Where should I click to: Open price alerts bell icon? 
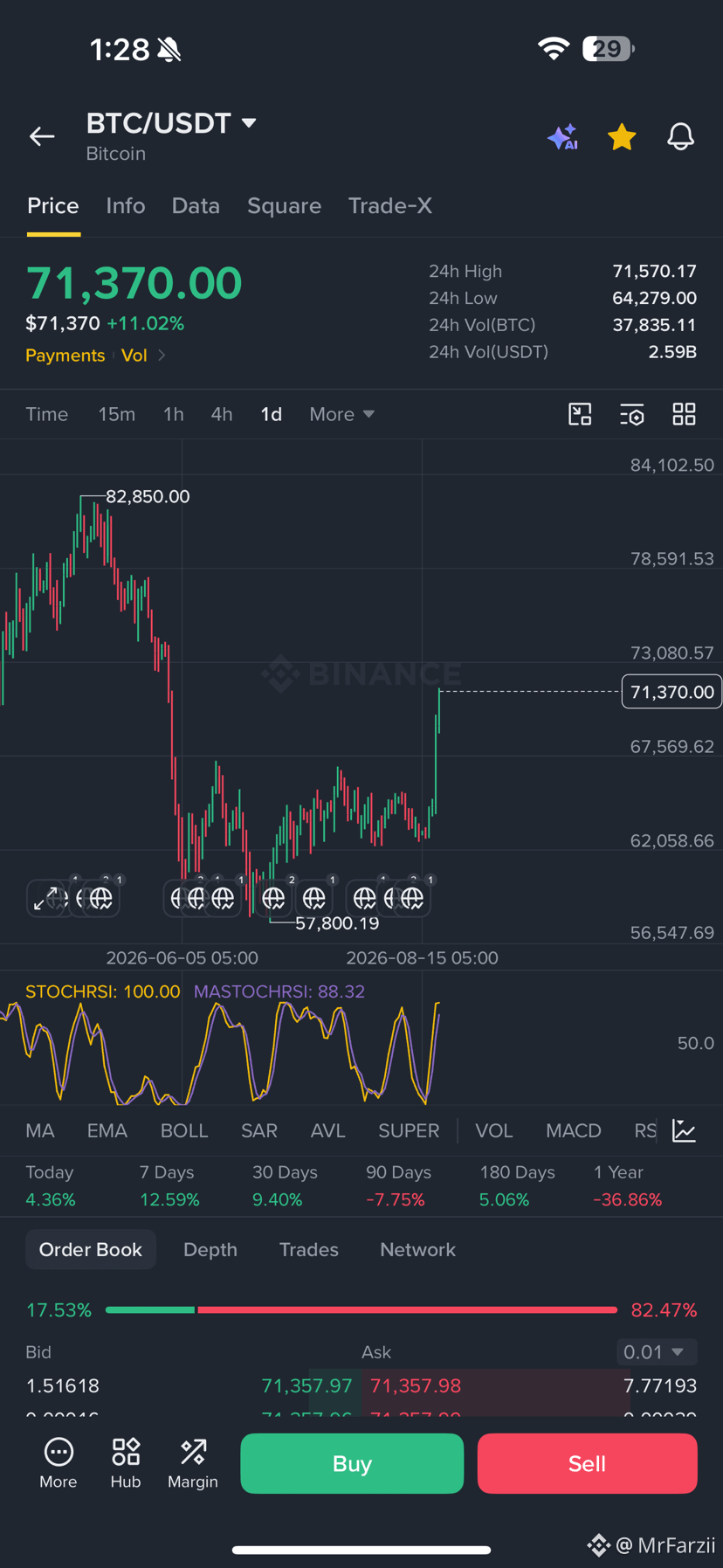click(680, 136)
